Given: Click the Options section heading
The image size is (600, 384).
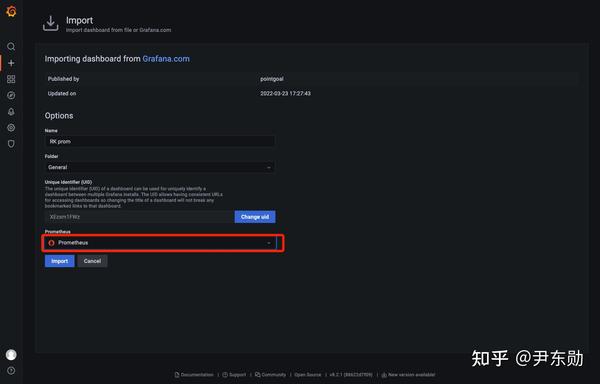Looking at the screenshot, I should pos(59,116).
